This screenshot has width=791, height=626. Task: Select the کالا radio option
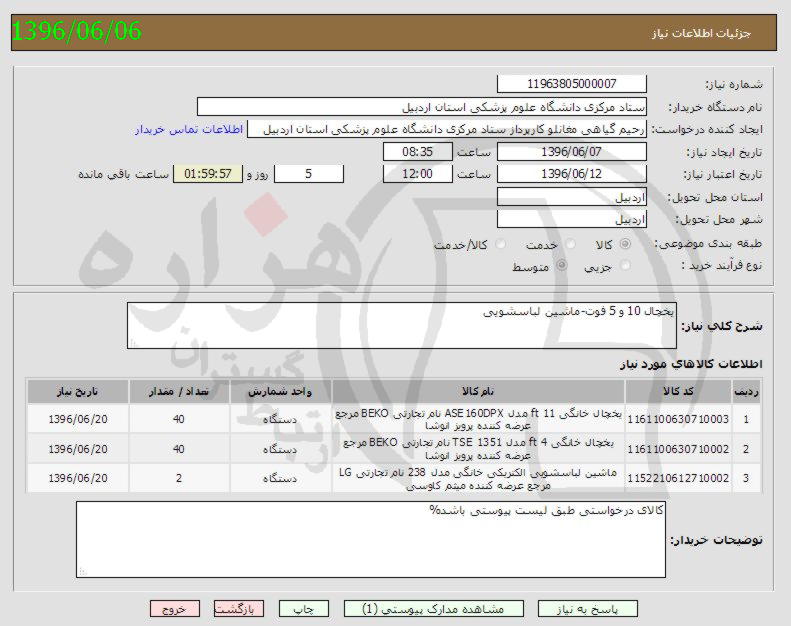[626, 244]
